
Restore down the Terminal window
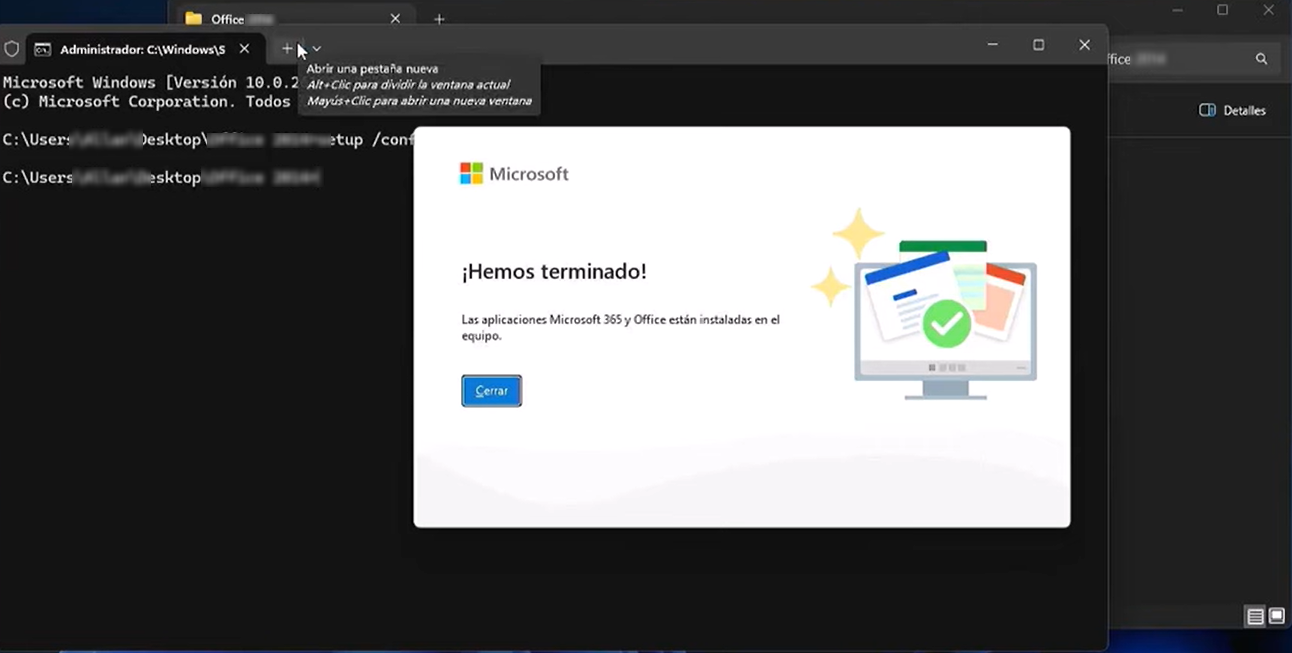[1038, 44]
